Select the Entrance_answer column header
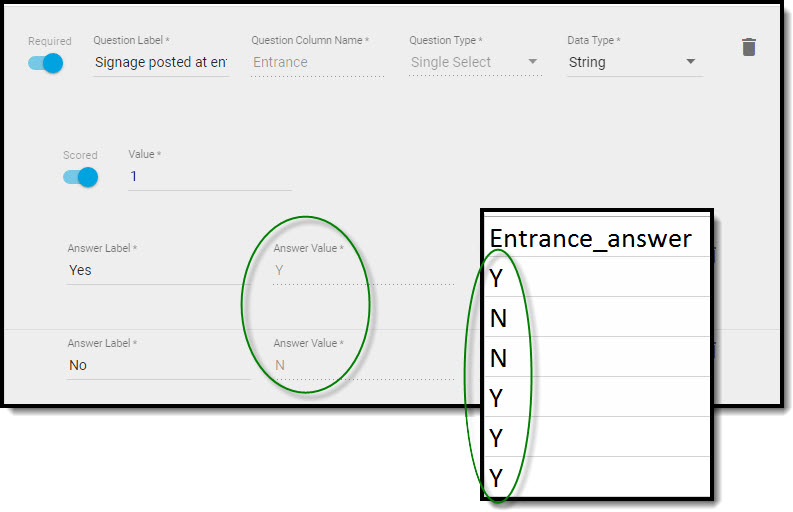Screen dimensions: 793x512 tap(596, 238)
